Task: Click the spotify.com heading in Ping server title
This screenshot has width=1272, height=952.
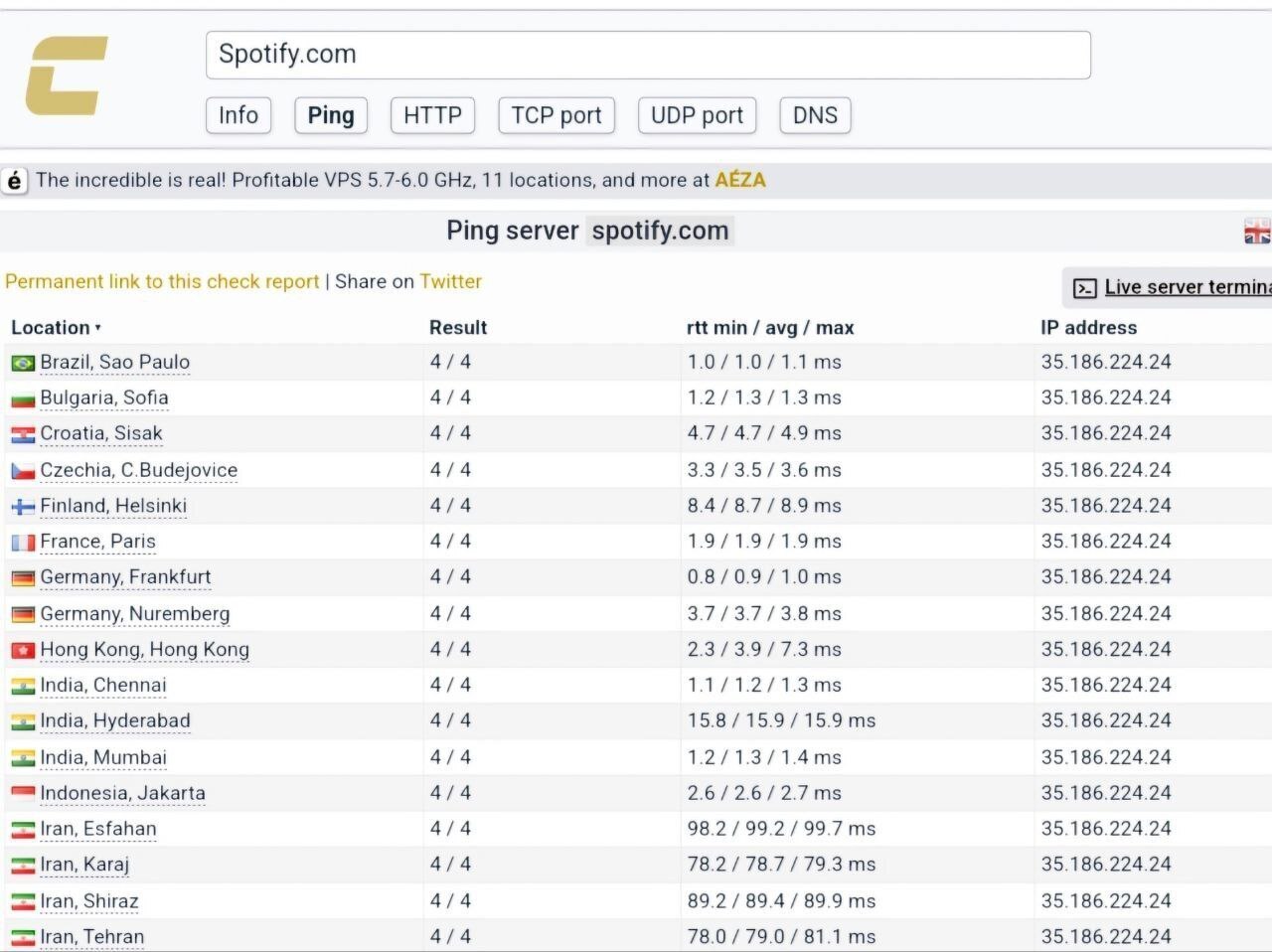Action: pos(660,231)
